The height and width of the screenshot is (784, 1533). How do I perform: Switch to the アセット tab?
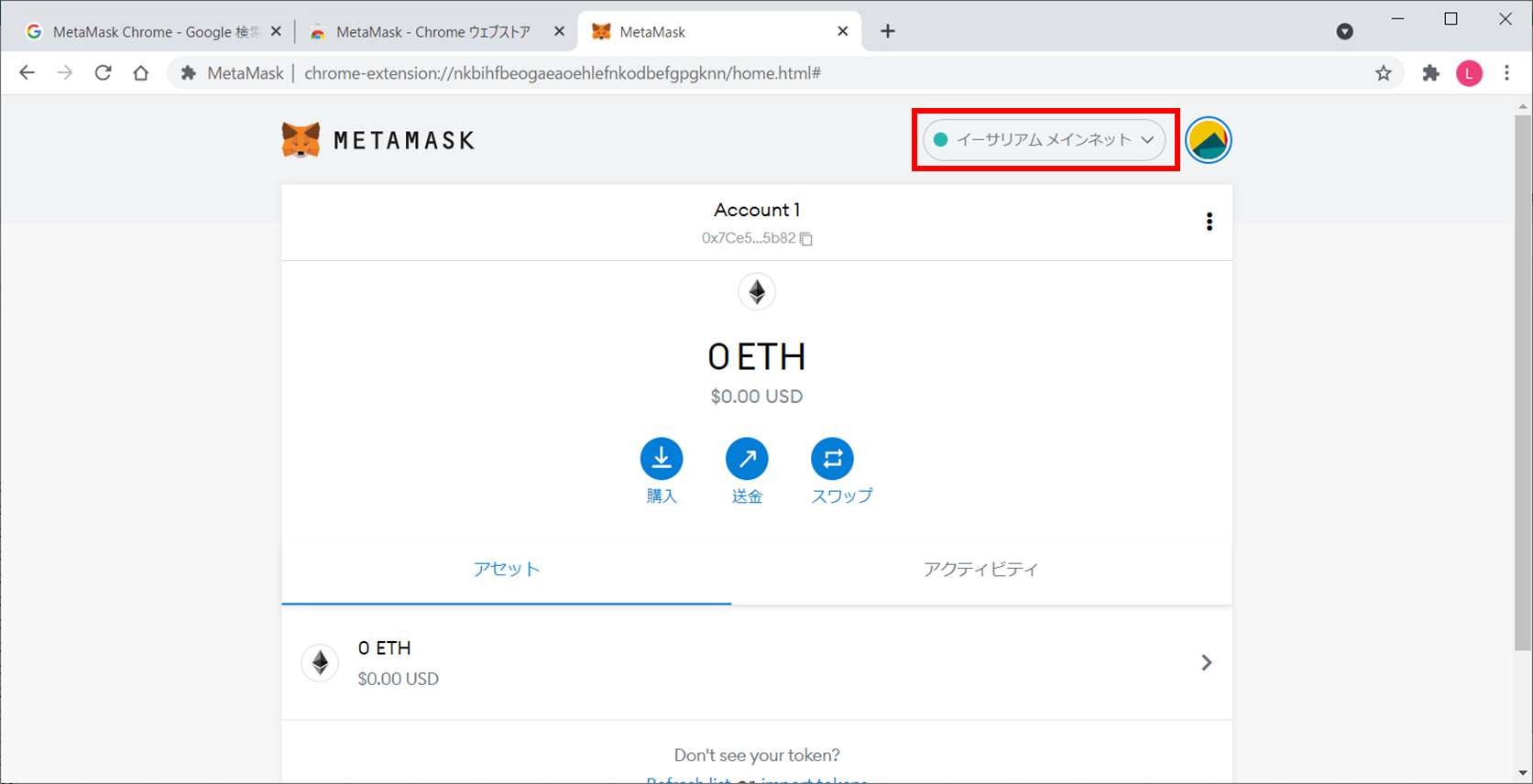click(507, 569)
